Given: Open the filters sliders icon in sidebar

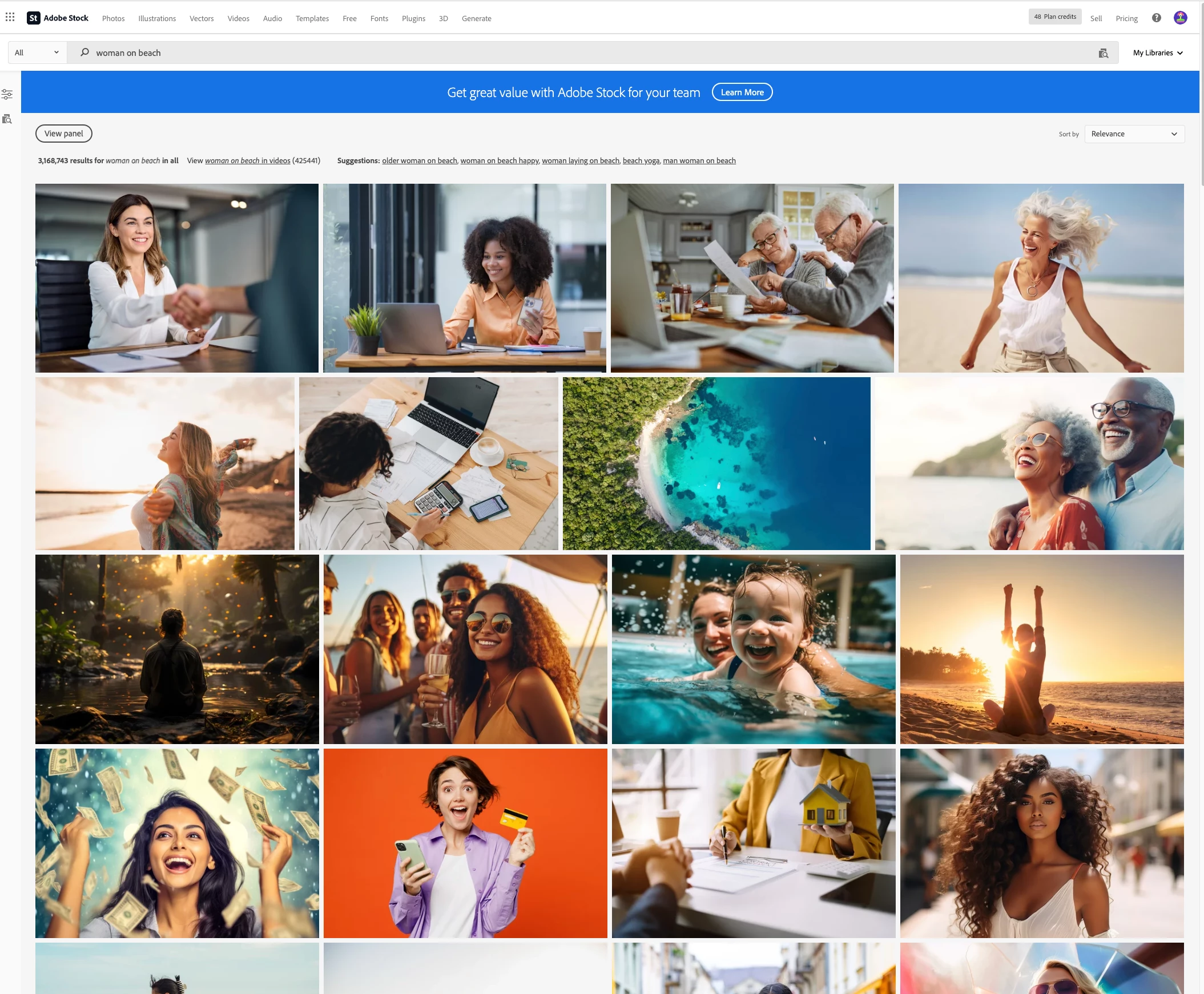Looking at the screenshot, I should 7,94.
